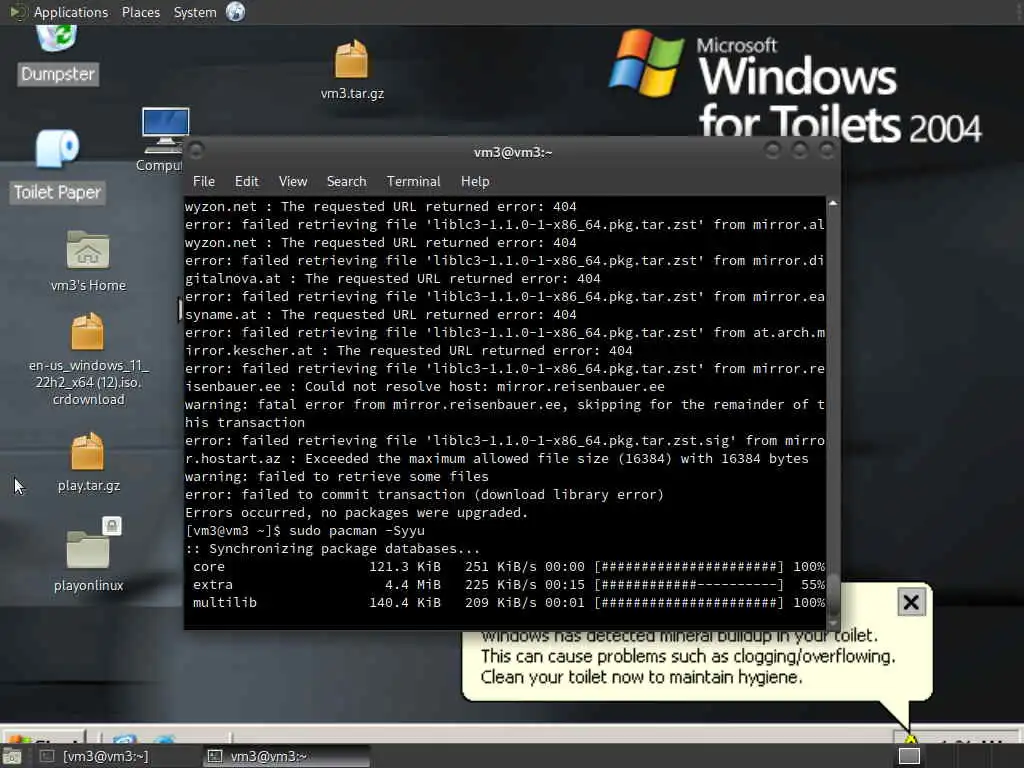Click the terminal title 'vm3@vm3:~'
The height and width of the screenshot is (768, 1024).
tap(513, 152)
